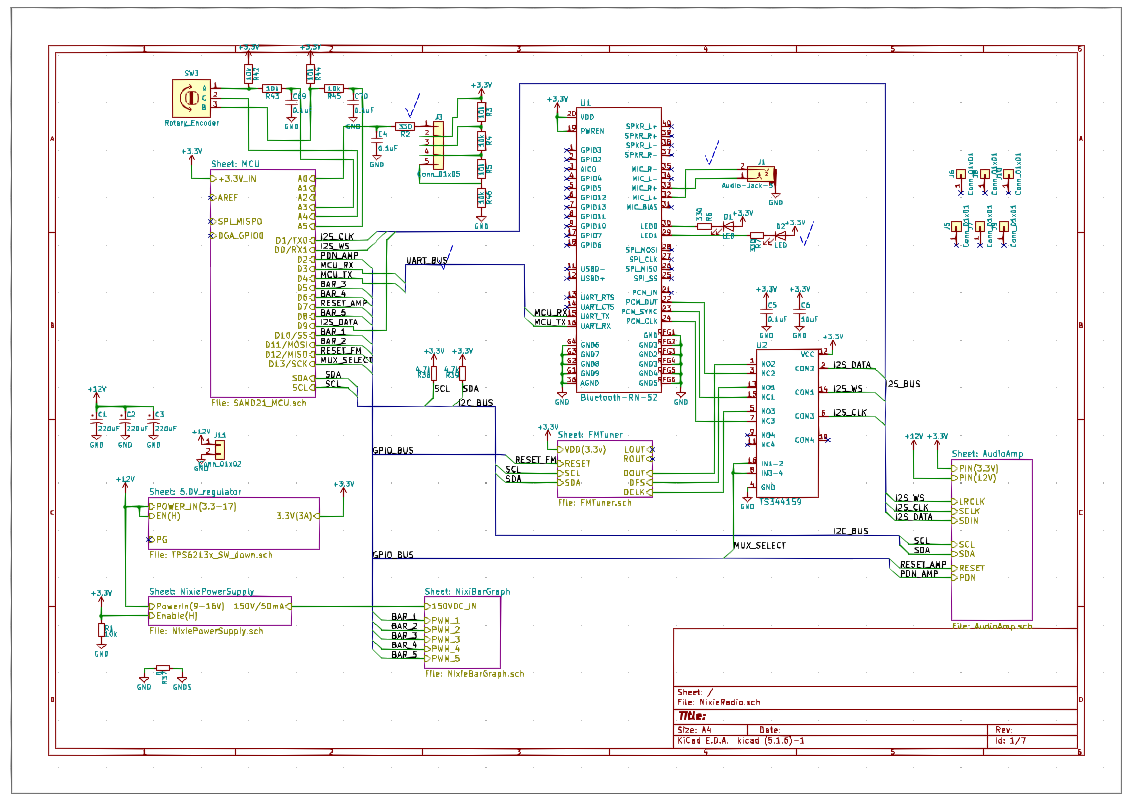Open the 5.0V_regulator sheet block
This screenshot has width=1128, height=802.
233,522
